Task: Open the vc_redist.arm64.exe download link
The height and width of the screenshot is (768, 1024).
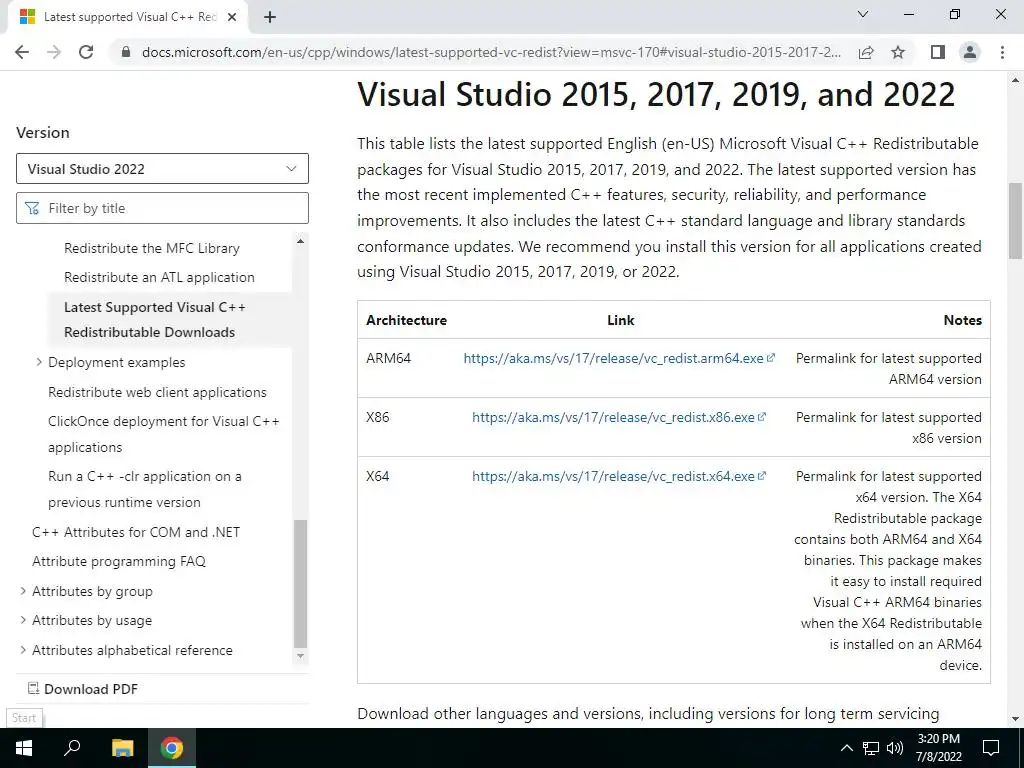Action: click(619, 358)
